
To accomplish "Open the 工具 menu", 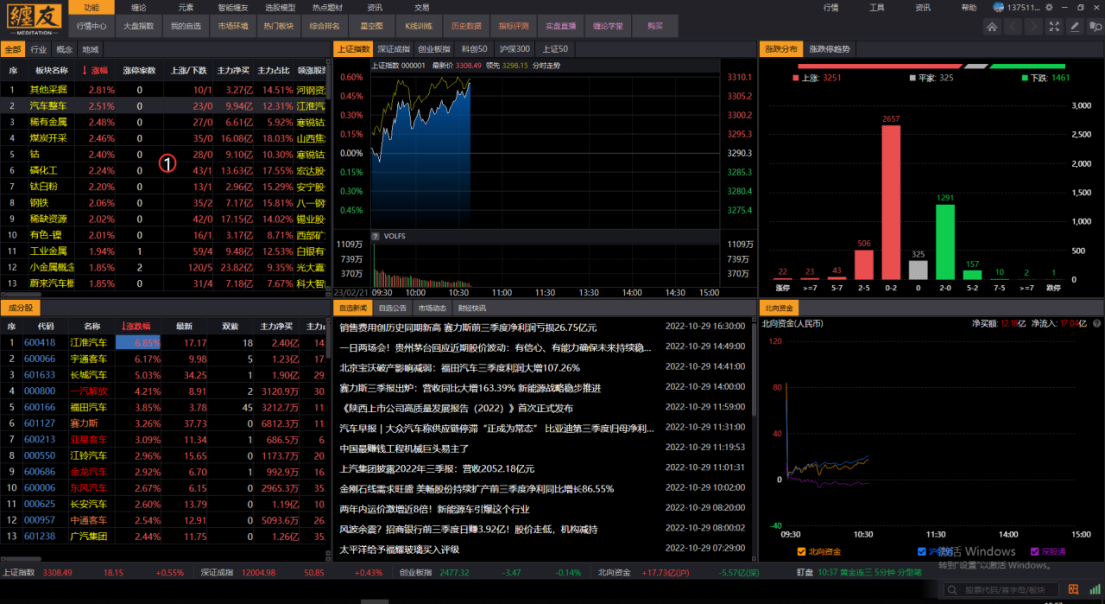I will [877, 7].
